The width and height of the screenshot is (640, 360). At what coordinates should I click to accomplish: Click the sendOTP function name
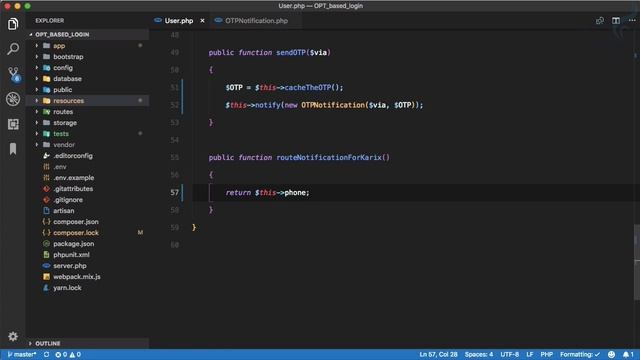[291, 53]
